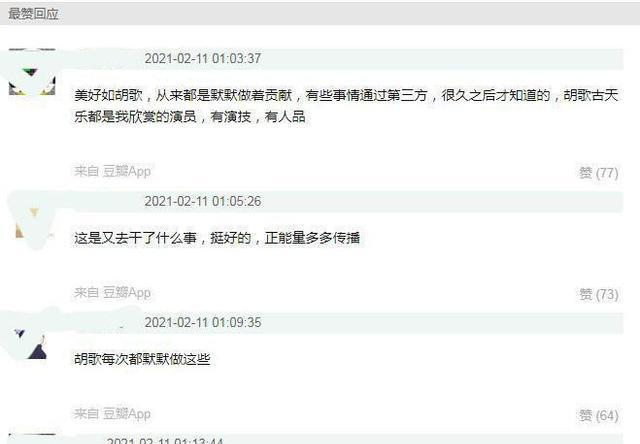Image resolution: width=640 pixels, height=444 pixels.
Task: Click the 最赞回应 section header
Action: [x=33, y=14]
